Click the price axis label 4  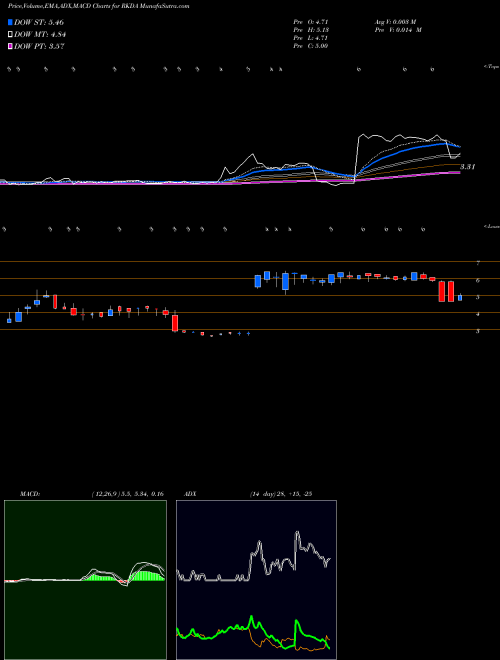(478, 314)
